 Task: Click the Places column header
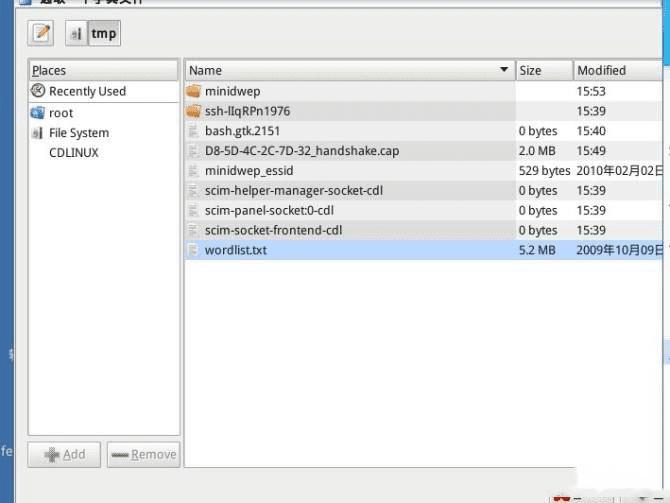click(x=103, y=71)
